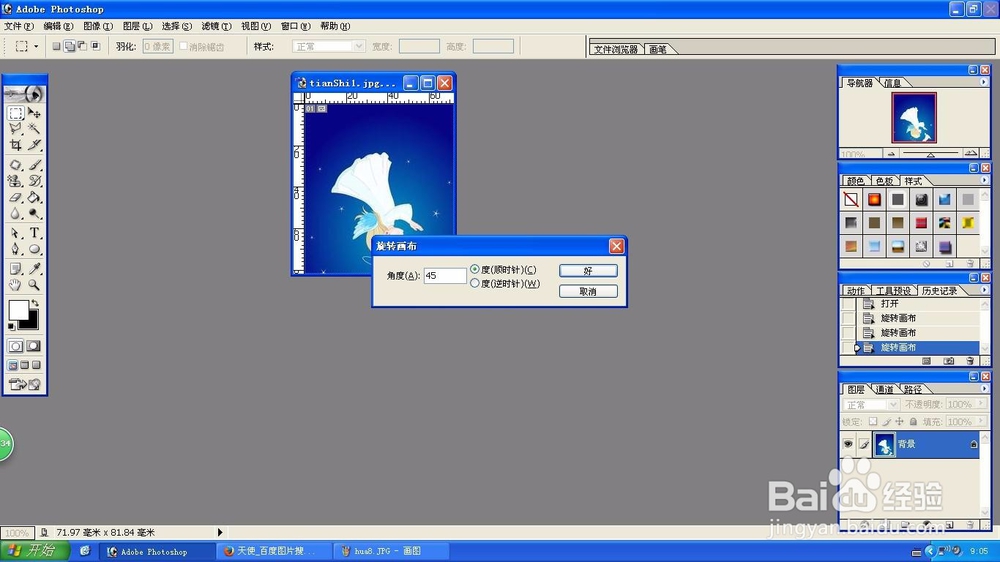
Task: Select the Eraser tool
Action: click(16, 197)
